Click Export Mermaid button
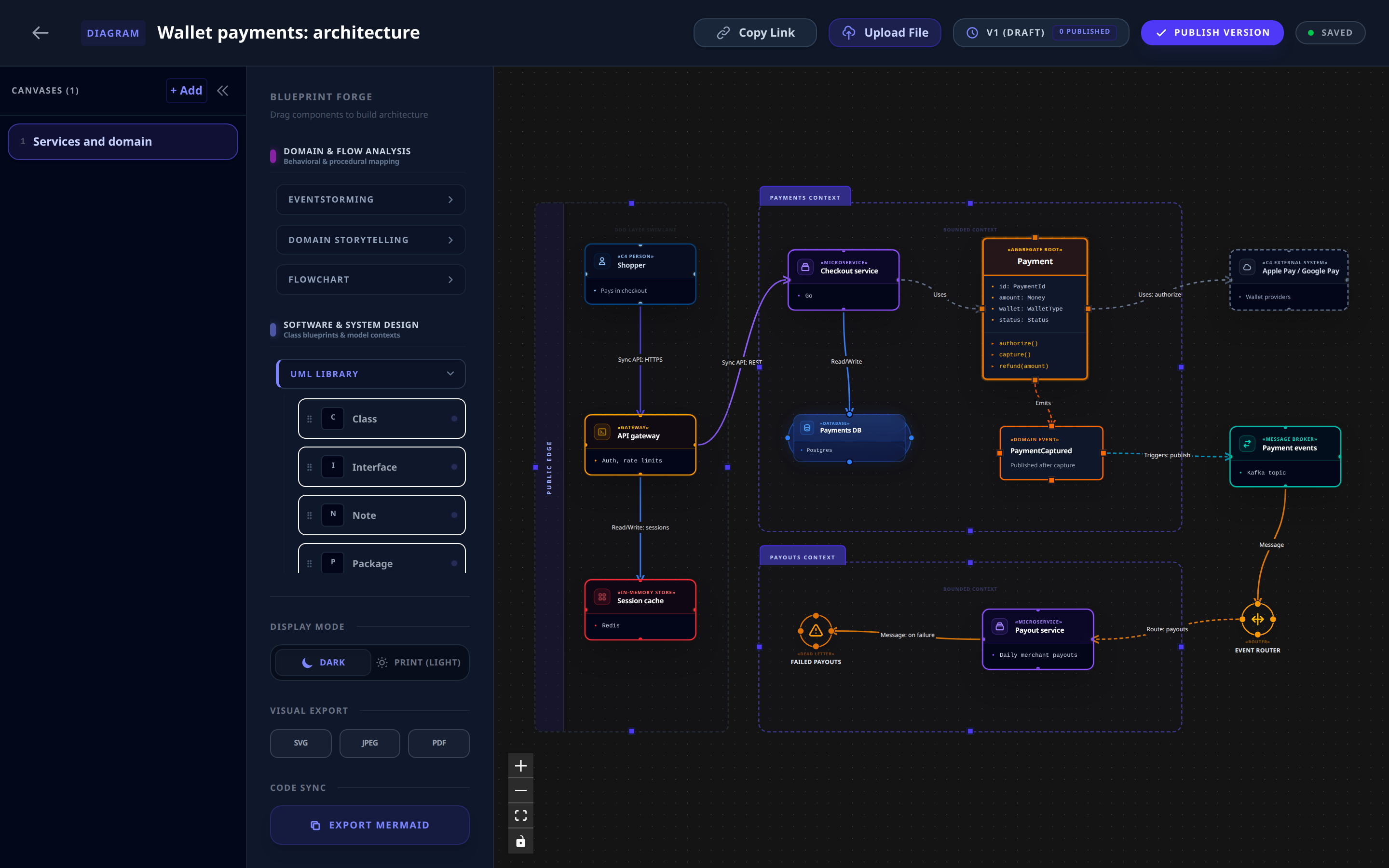 click(369, 825)
